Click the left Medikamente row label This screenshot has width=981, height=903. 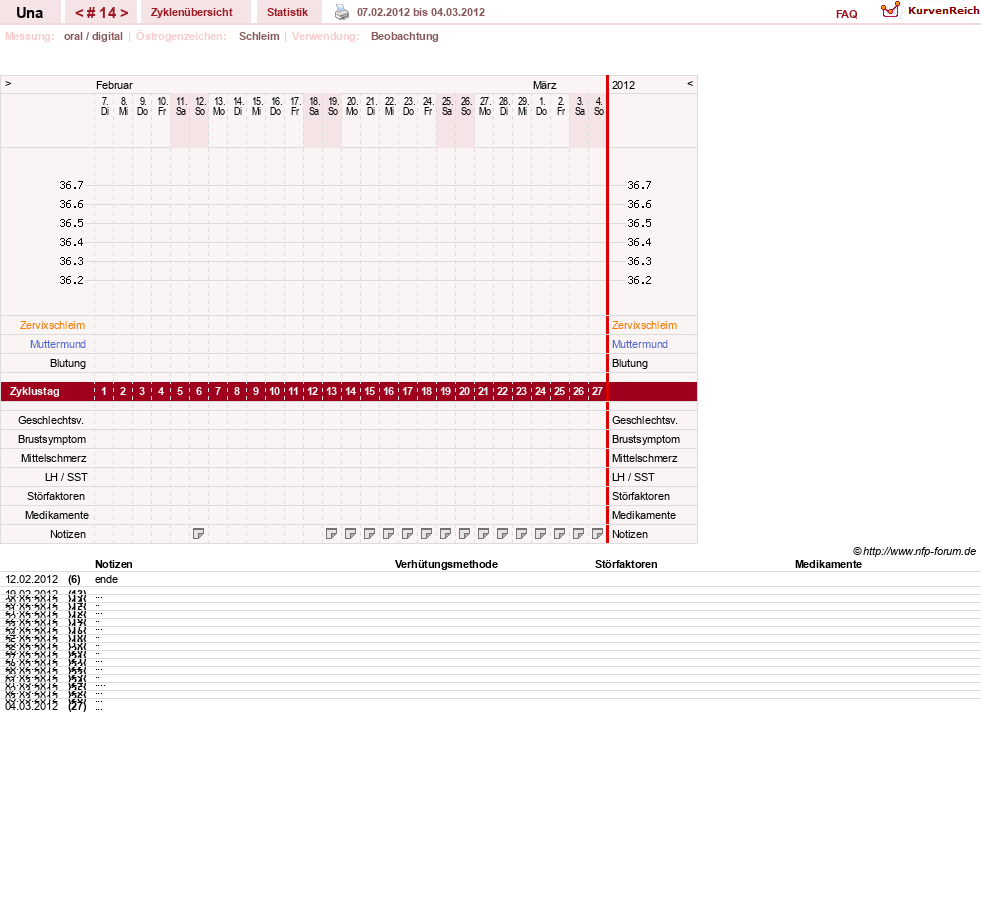[56, 515]
